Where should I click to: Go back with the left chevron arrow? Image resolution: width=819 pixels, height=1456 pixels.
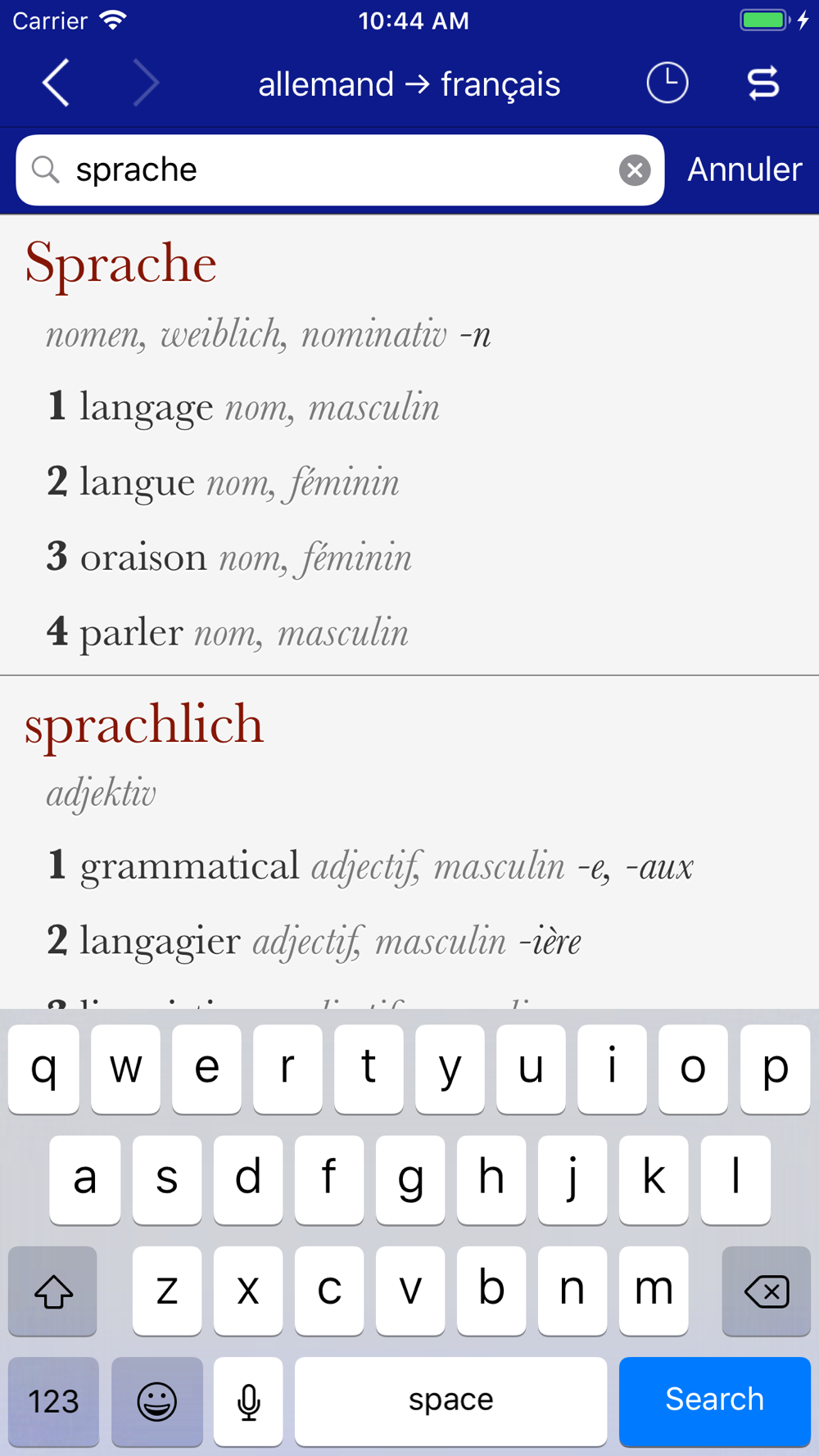(x=56, y=83)
